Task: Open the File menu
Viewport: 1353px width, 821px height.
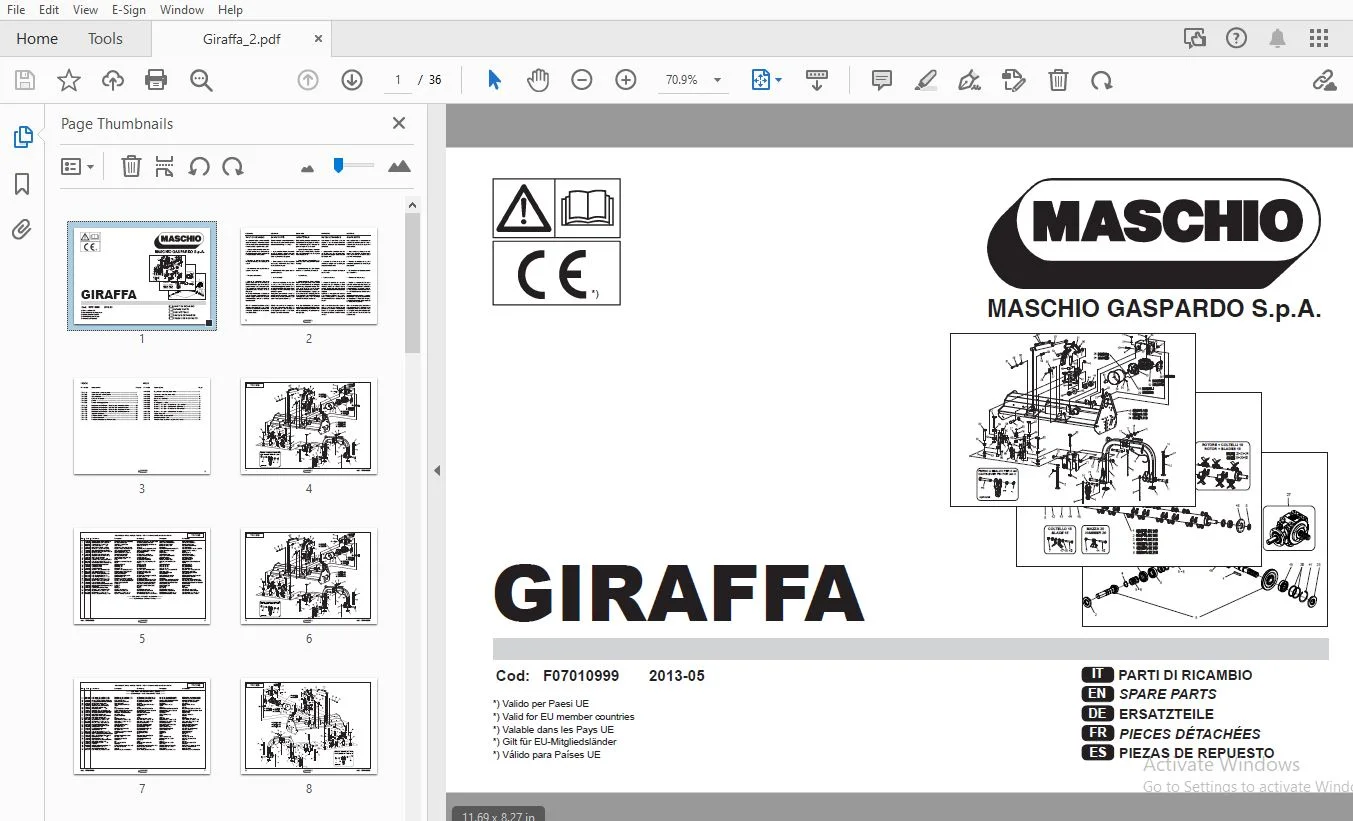Action: coord(16,9)
